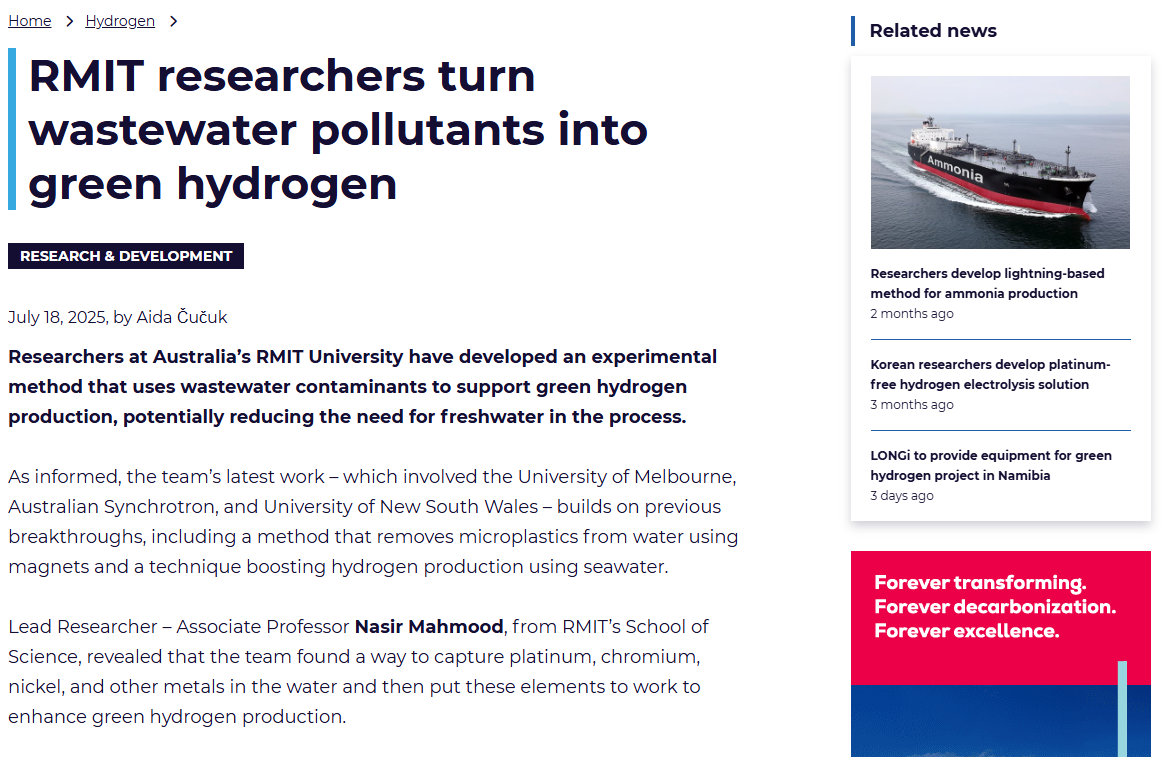The height and width of the screenshot is (757, 1170).
Task: Click the chevron arrow after Hydrogen
Action: pos(173,21)
